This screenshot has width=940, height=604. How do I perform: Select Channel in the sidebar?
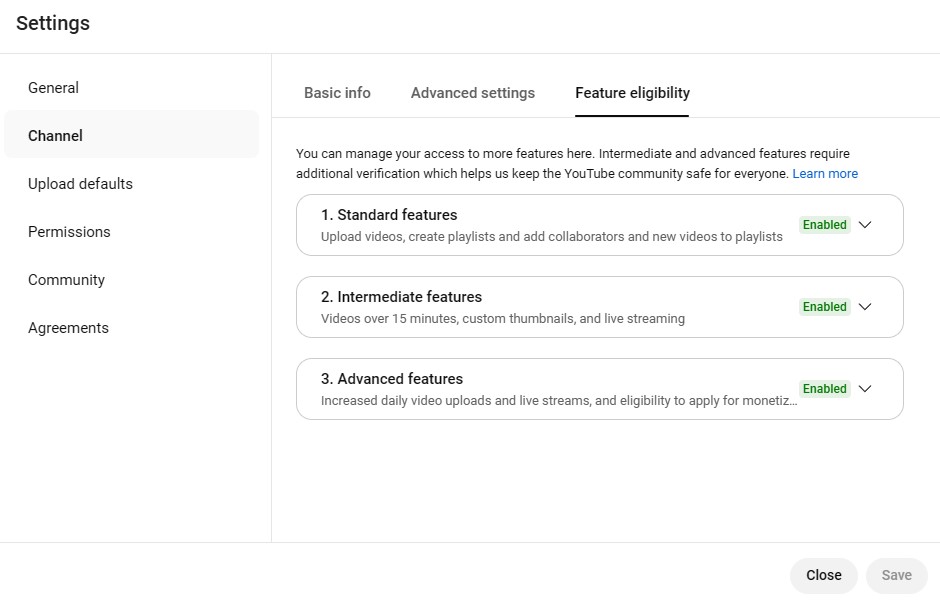click(x=56, y=136)
